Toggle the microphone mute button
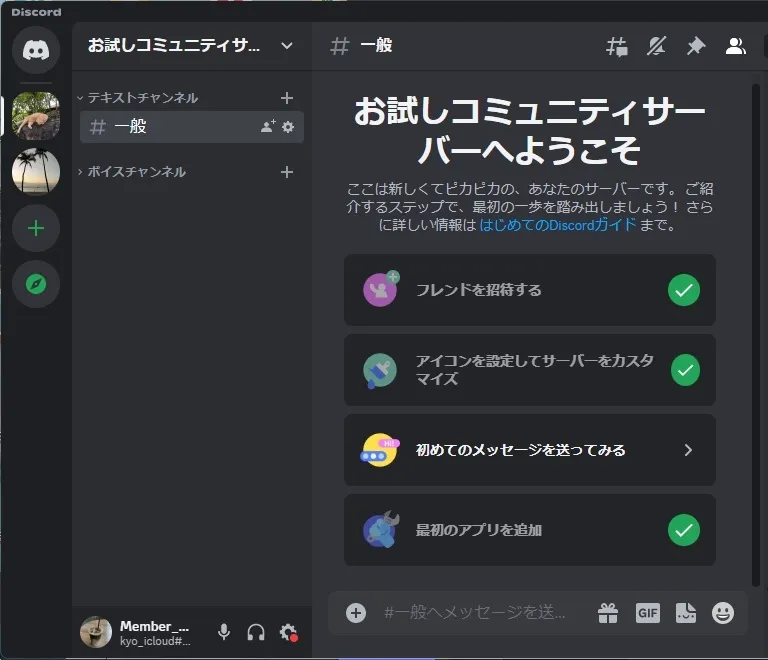This screenshot has width=768, height=660. (x=224, y=633)
